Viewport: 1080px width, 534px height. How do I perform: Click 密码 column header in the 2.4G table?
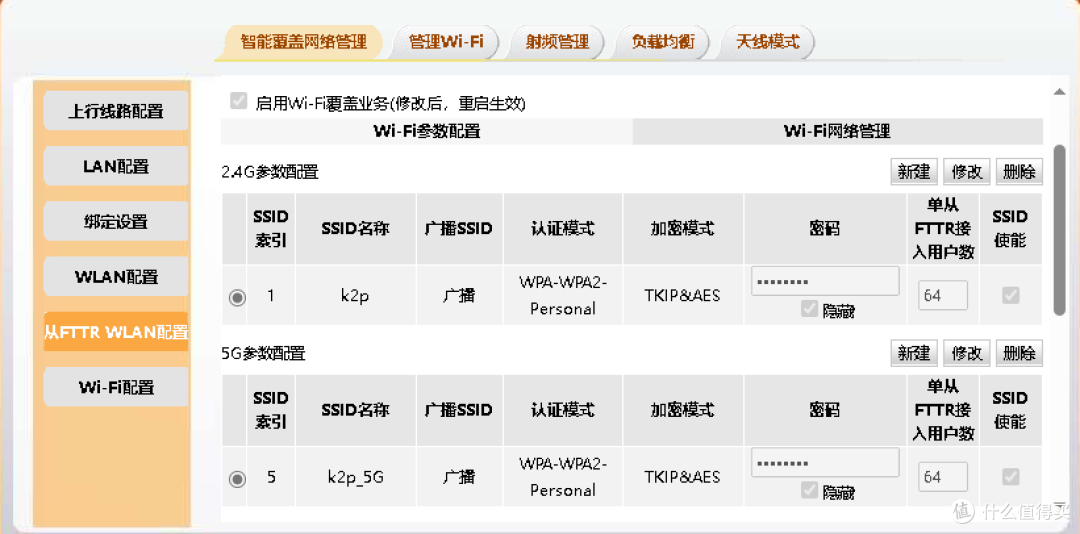(x=824, y=229)
